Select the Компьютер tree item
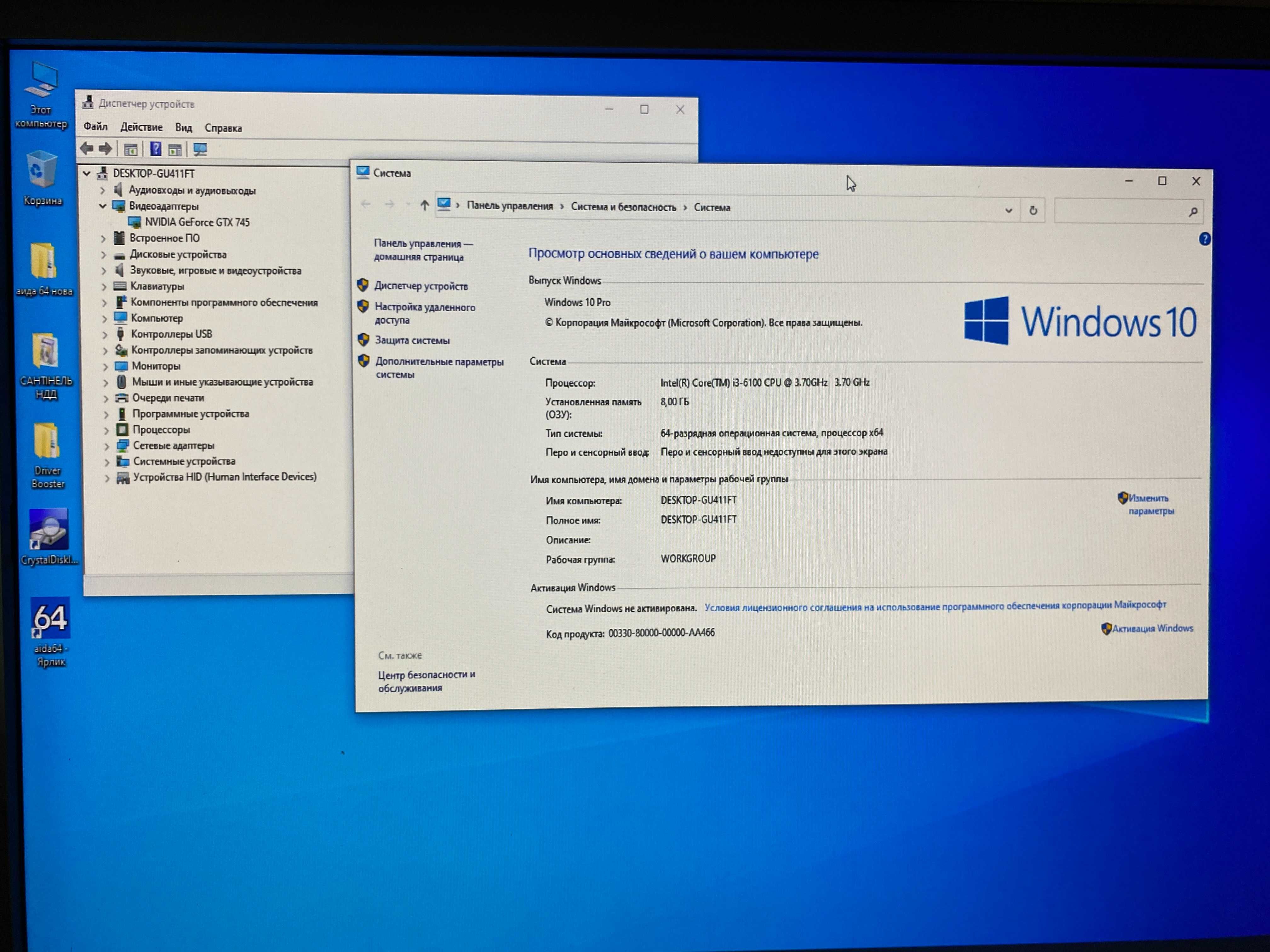The height and width of the screenshot is (952, 1270). 157,318
